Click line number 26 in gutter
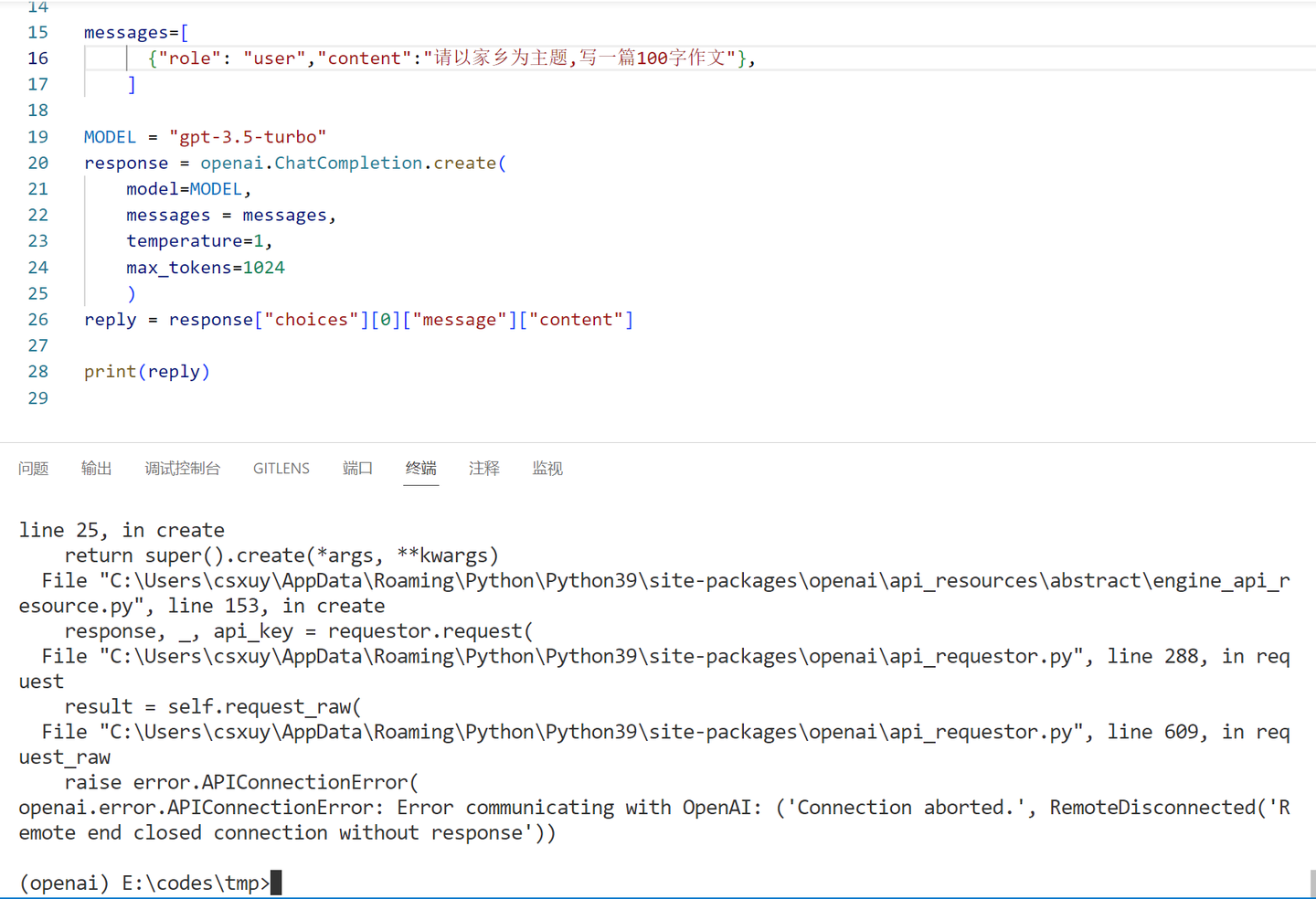The width and height of the screenshot is (1316, 899). [x=37, y=320]
